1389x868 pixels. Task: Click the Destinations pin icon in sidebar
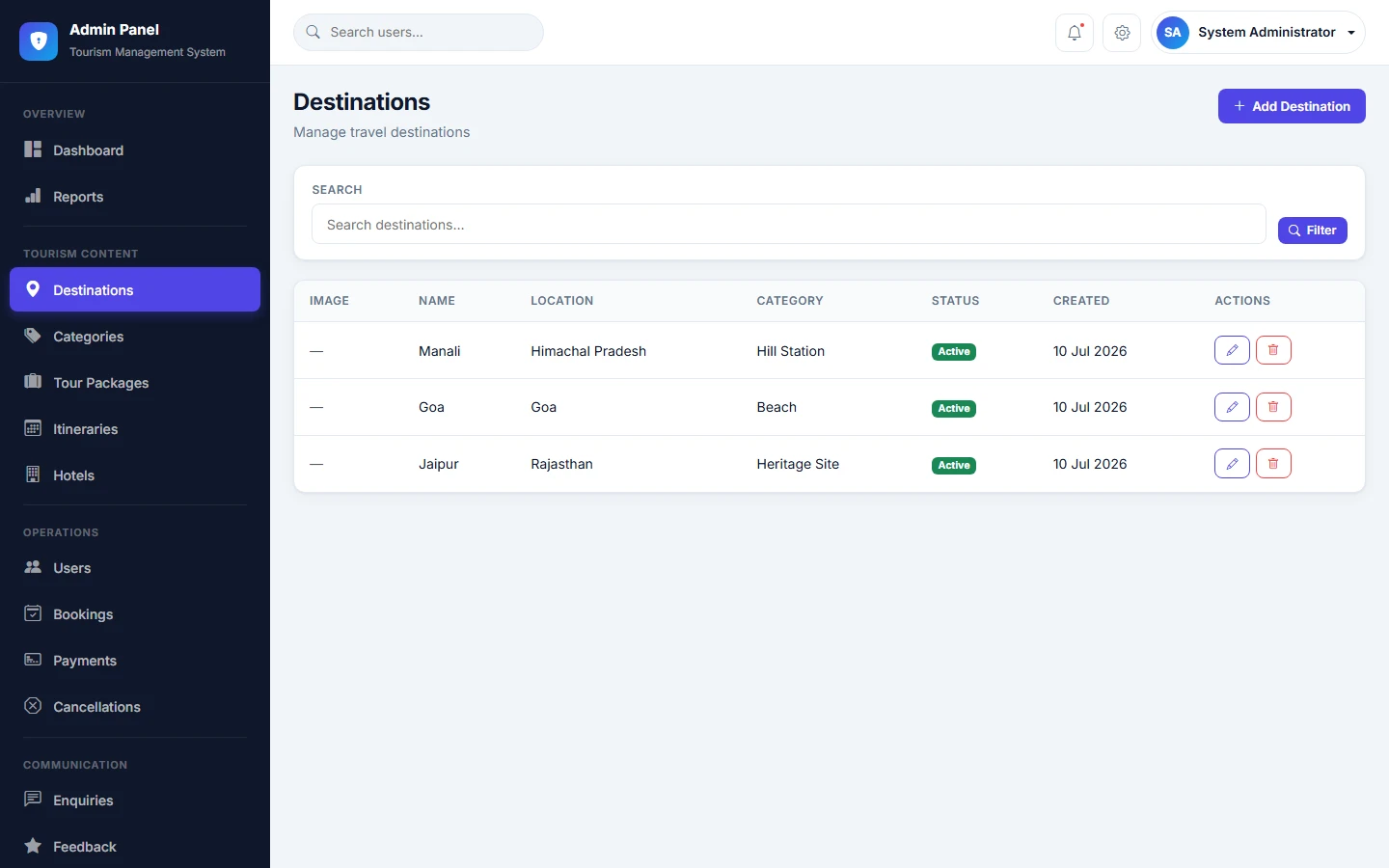[33, 289]
